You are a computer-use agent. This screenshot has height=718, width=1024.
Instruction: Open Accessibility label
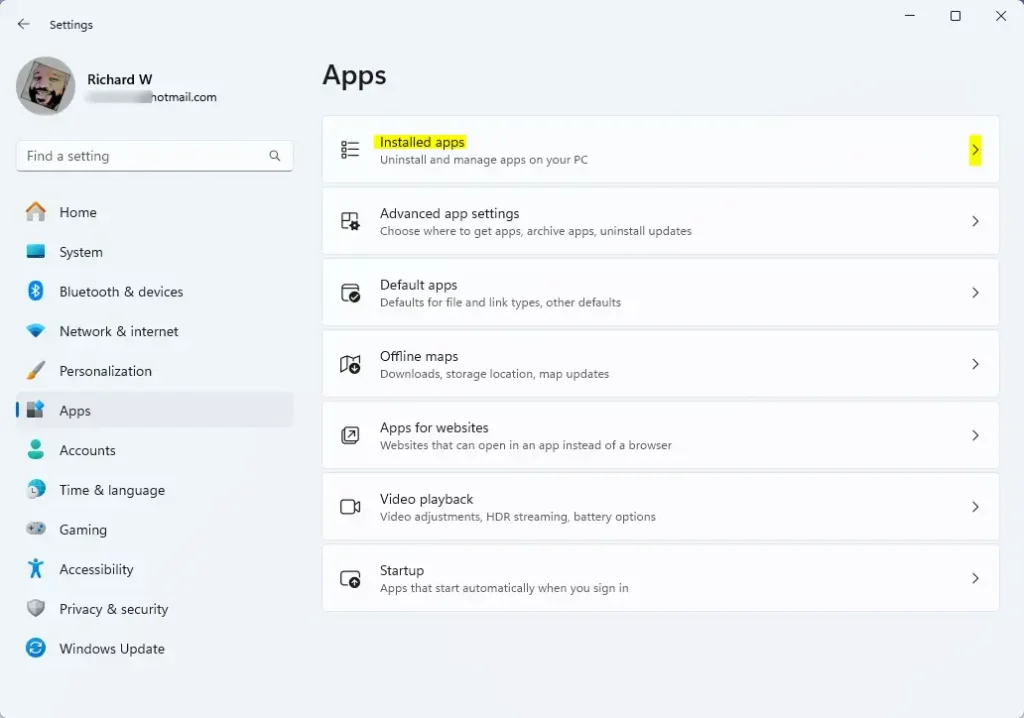tap(96, 569)
